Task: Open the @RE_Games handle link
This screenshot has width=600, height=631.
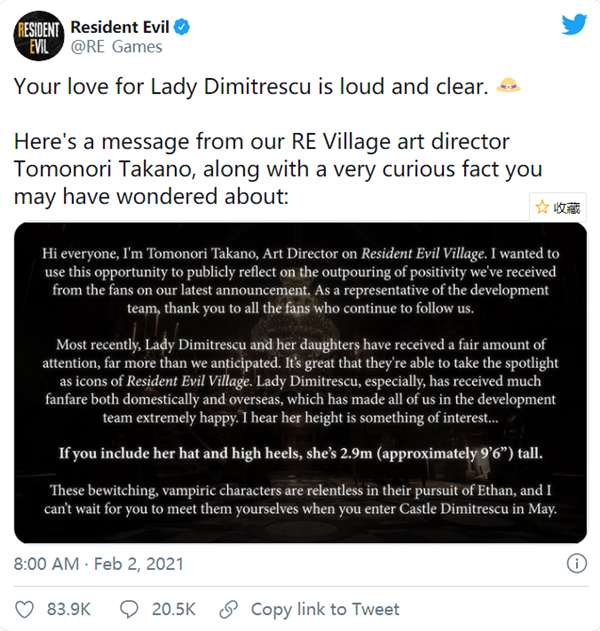Action: tap(116, 46)
